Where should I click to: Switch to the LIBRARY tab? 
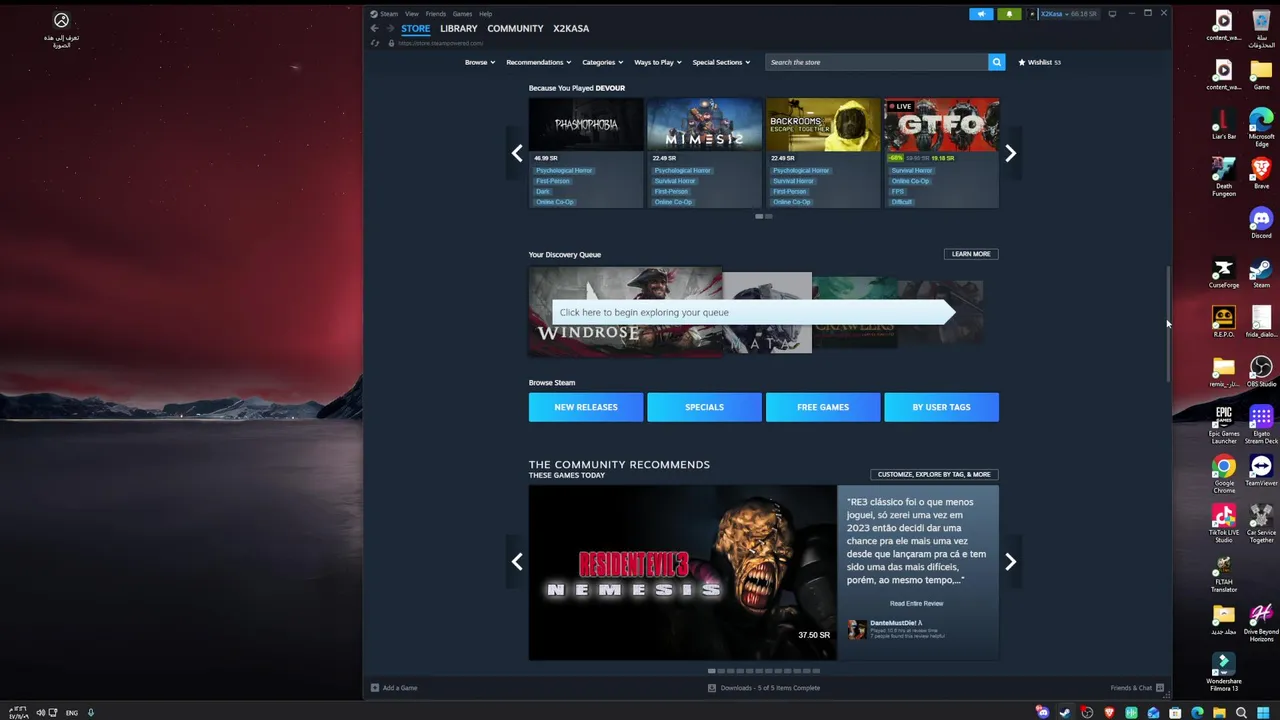tap(459, 28)
